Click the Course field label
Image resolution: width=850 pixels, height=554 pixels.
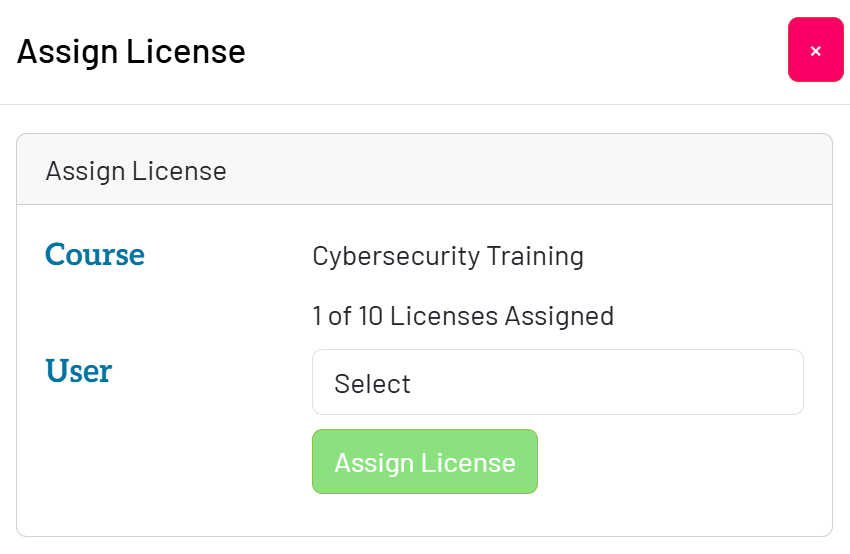tap(95, 255)
